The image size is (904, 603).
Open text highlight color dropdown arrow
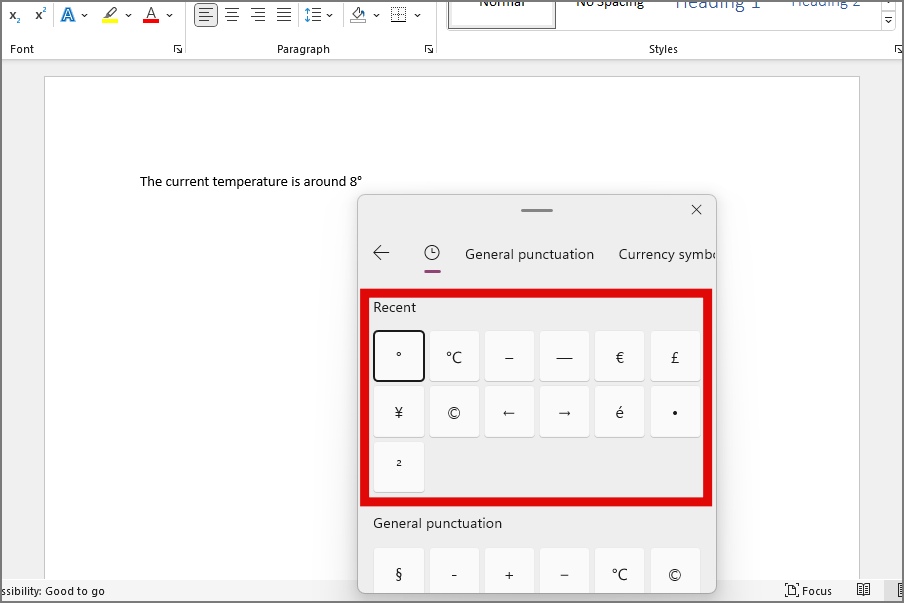tap(129, 16)
